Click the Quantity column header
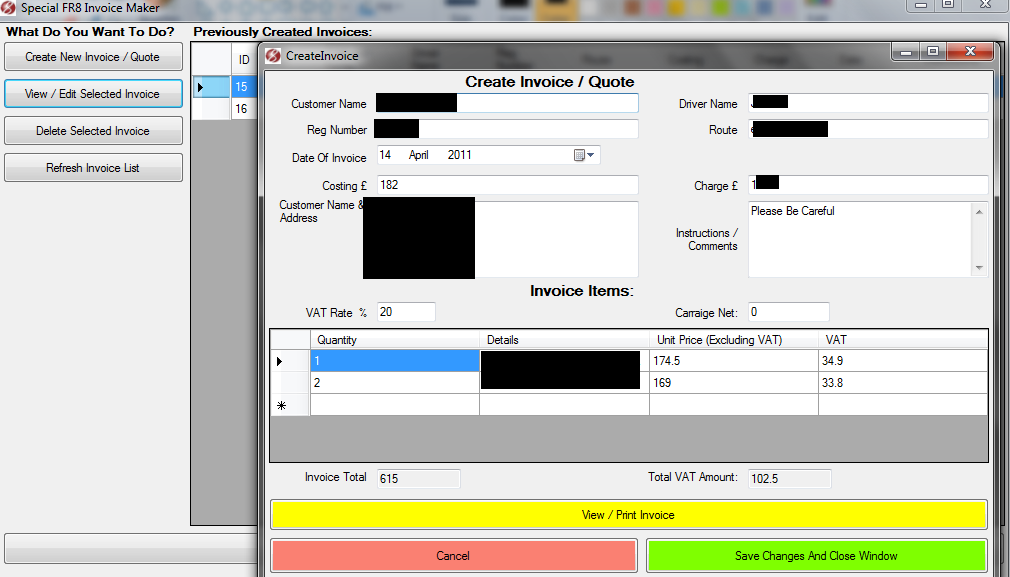The width and height of the screenshot is (1010, 577). click(394, 340)
